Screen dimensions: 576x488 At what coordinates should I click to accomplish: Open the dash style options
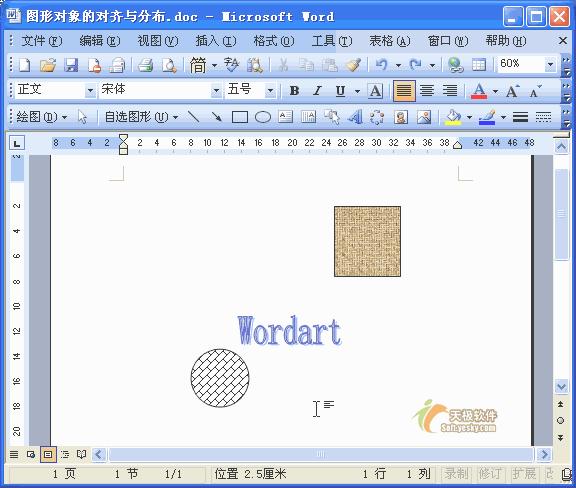coord(543,117)
